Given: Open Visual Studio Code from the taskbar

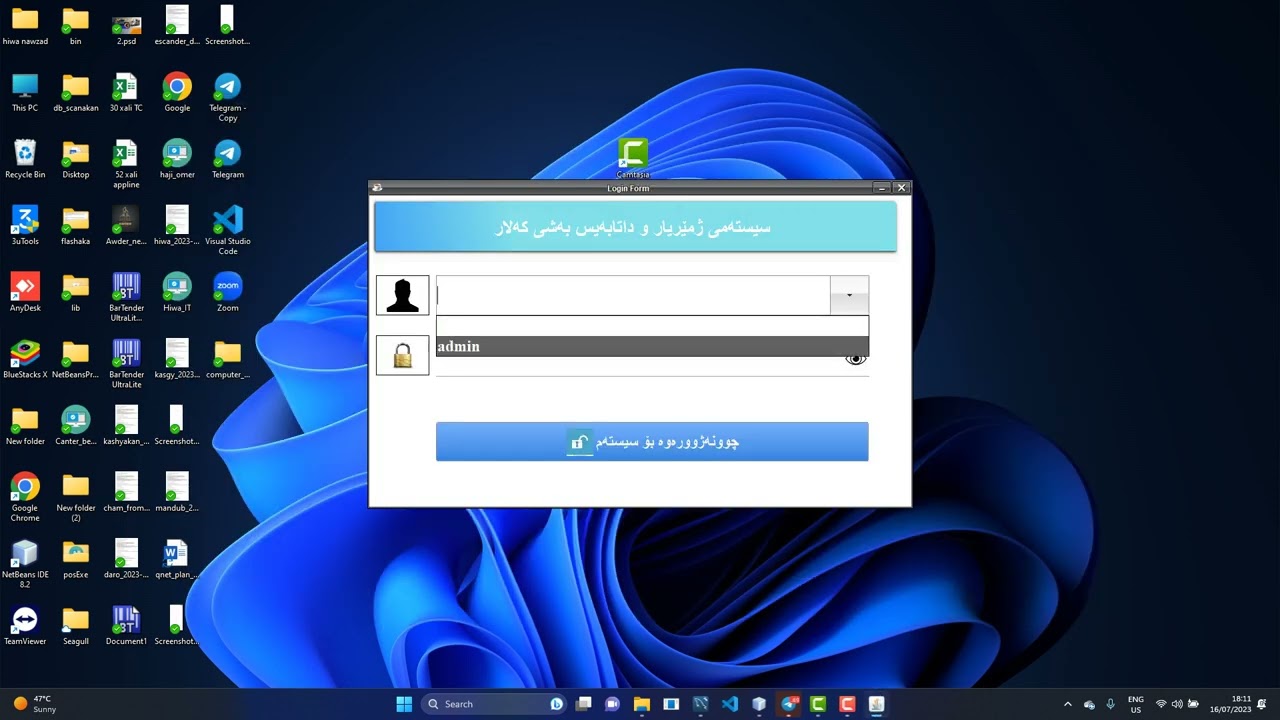Looking at the screenshot, I should [730, 704].
